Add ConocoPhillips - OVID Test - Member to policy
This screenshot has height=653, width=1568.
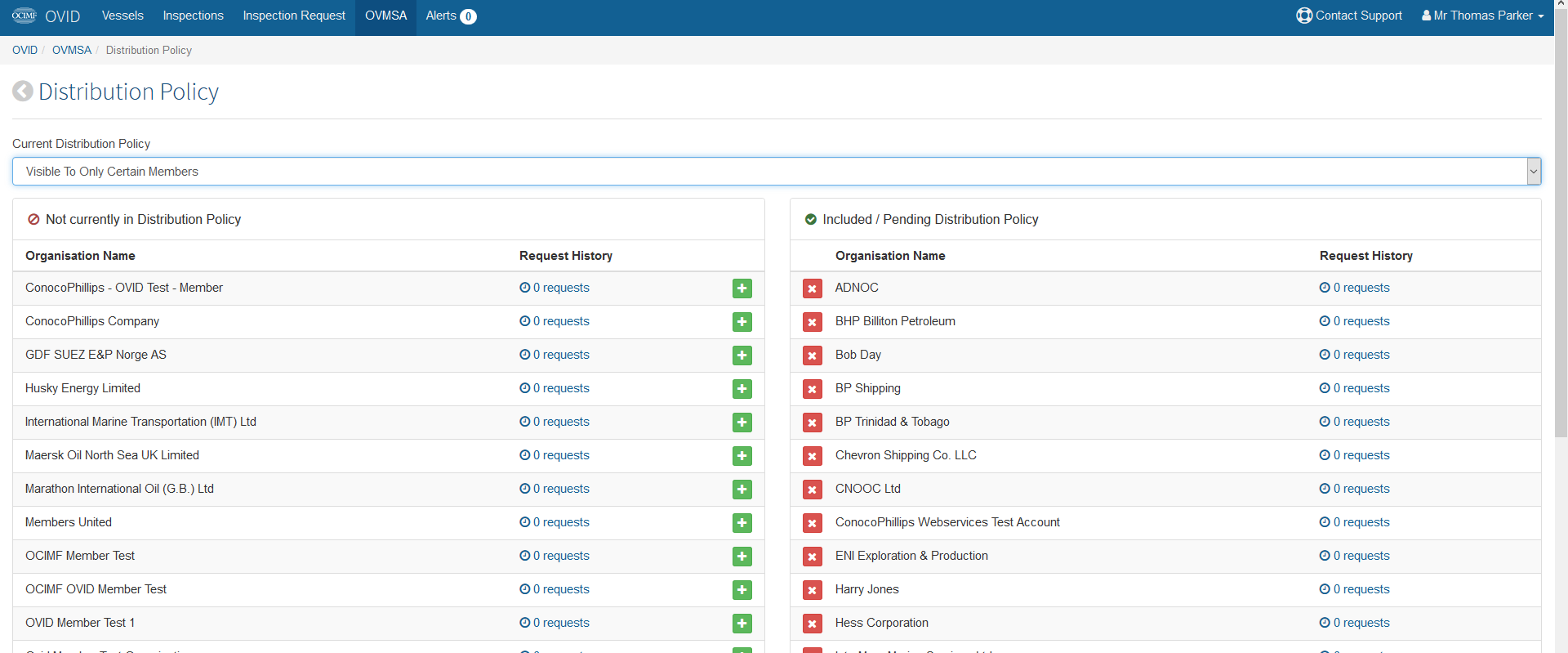coord(742,288)
